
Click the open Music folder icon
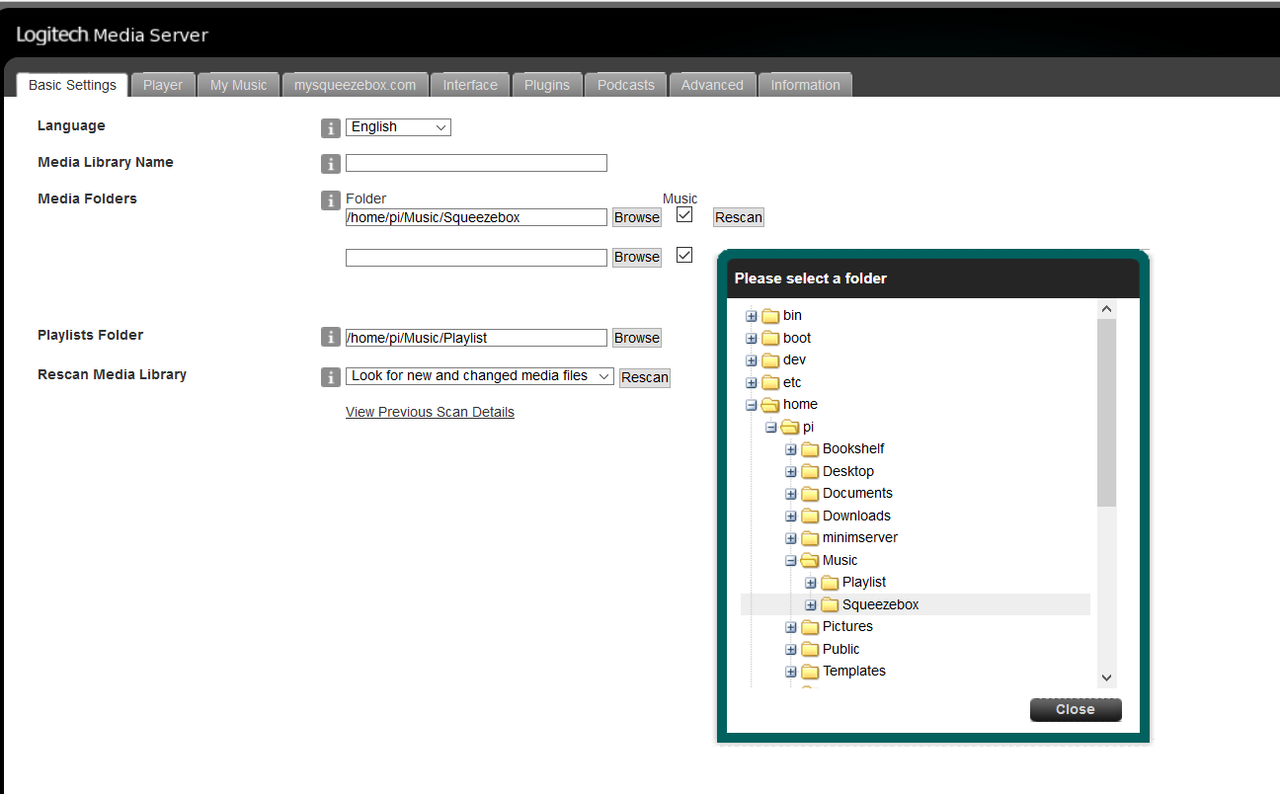(x=810, y=561)
